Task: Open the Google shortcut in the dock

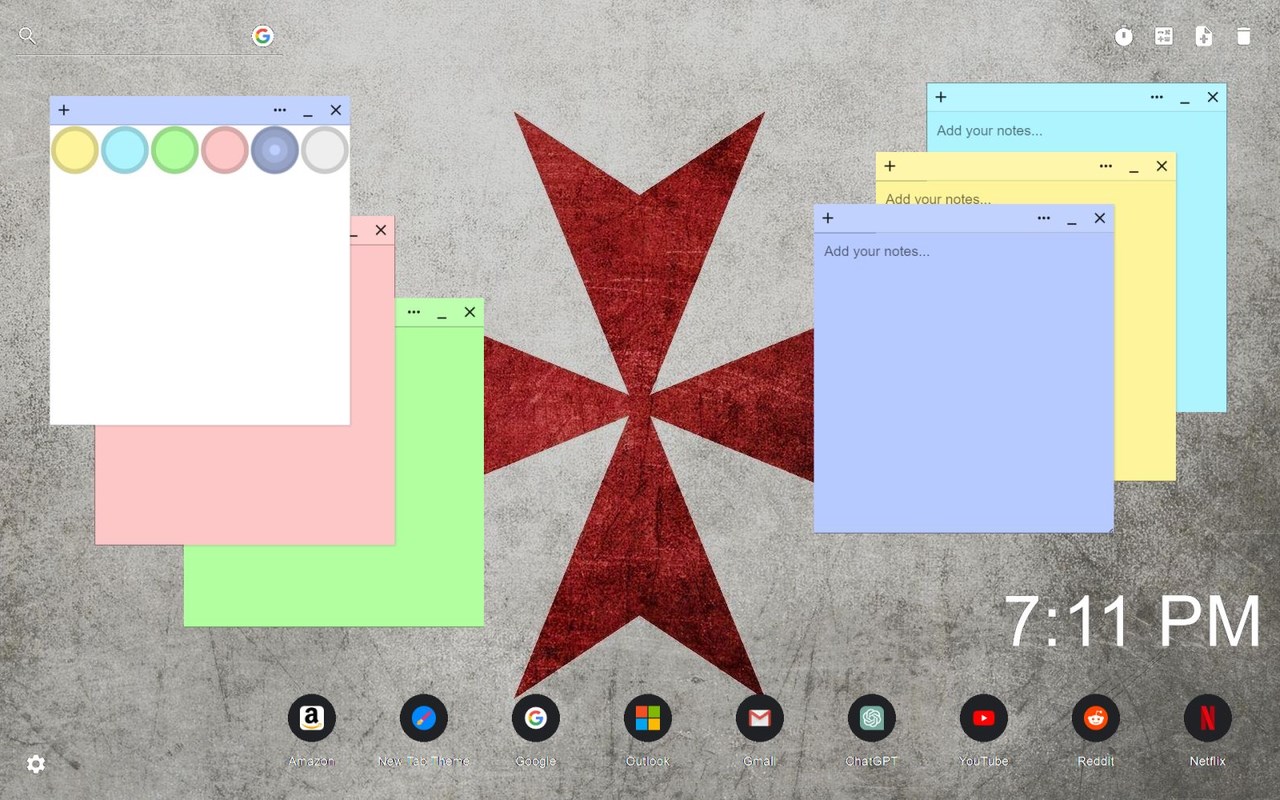Action: (x=536, y=718)
